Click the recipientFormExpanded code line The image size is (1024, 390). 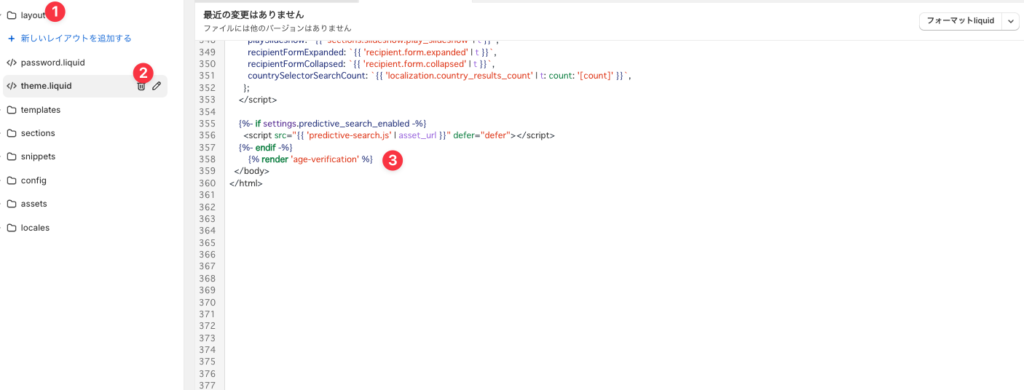[373, 52]
